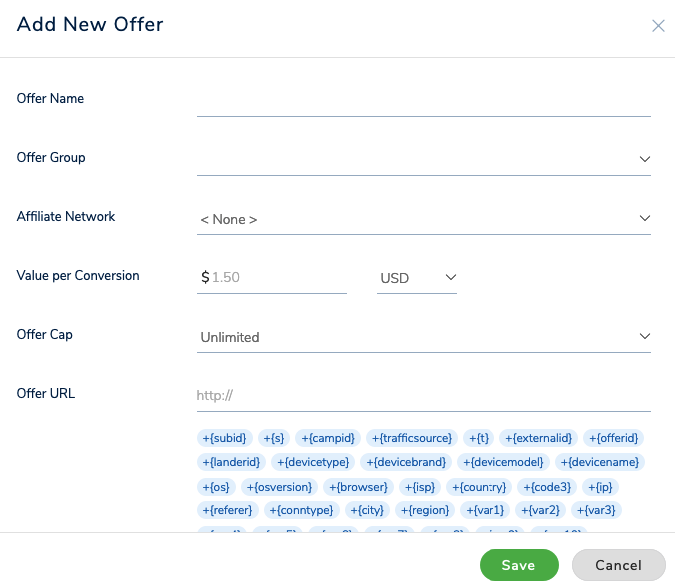Add the +{conntype} token
This screenshot has height=588, width=675.
coord(301,511)
